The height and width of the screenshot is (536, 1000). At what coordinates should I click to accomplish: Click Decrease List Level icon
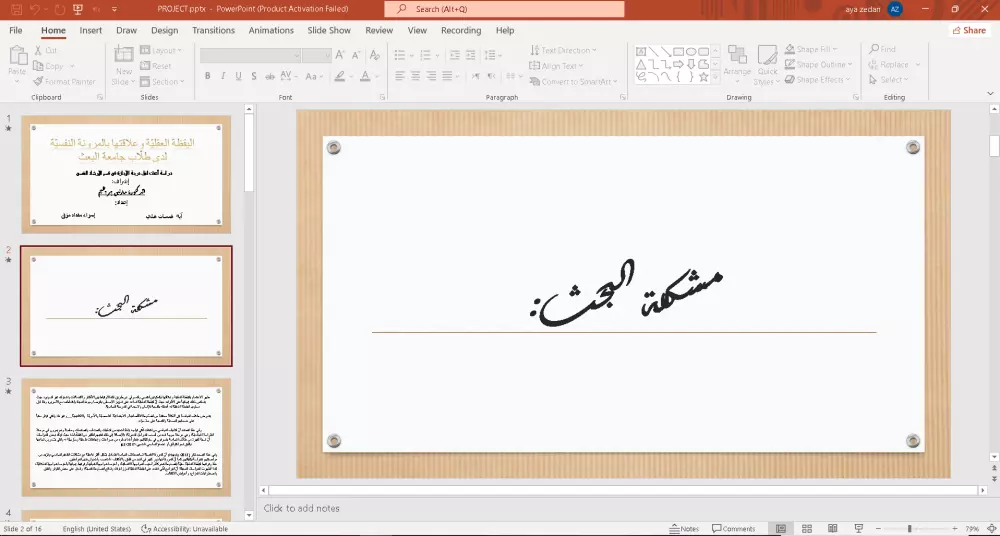coord(455,56)
